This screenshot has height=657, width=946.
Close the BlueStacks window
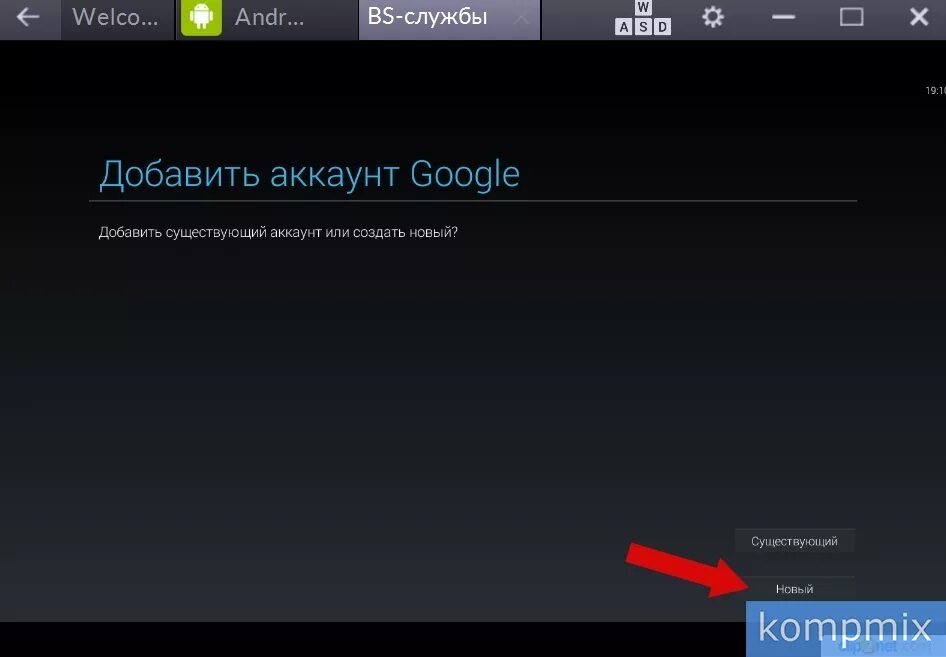[919, 17]
